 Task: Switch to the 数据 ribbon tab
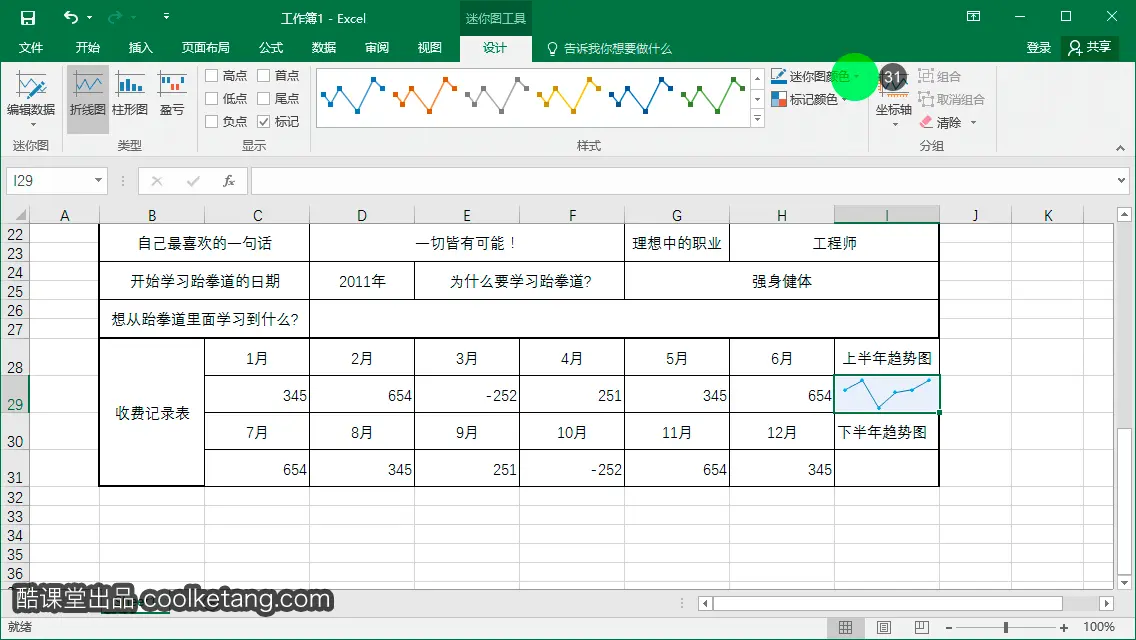point(324,48)
